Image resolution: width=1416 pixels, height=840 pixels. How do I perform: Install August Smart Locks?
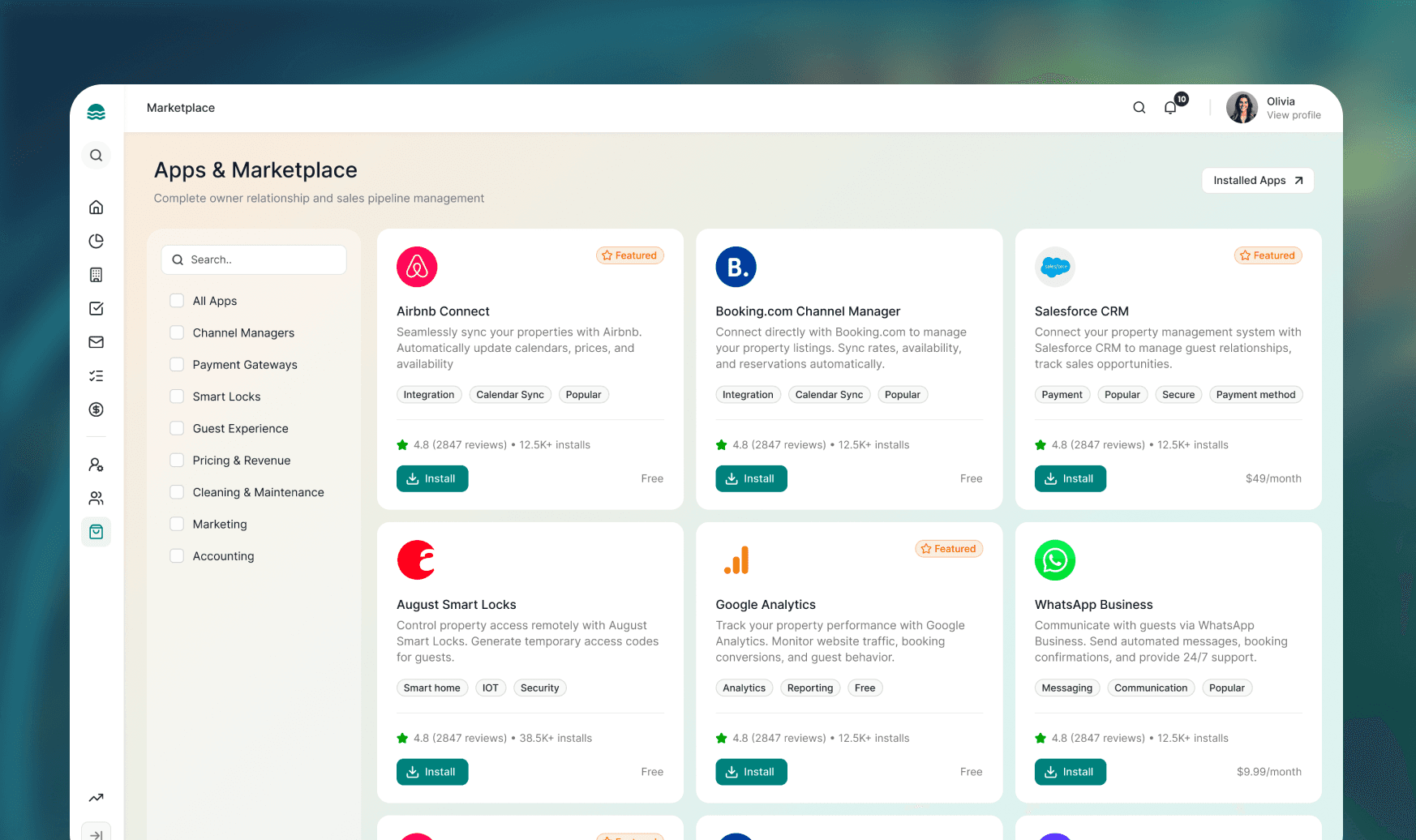(432, 772)
